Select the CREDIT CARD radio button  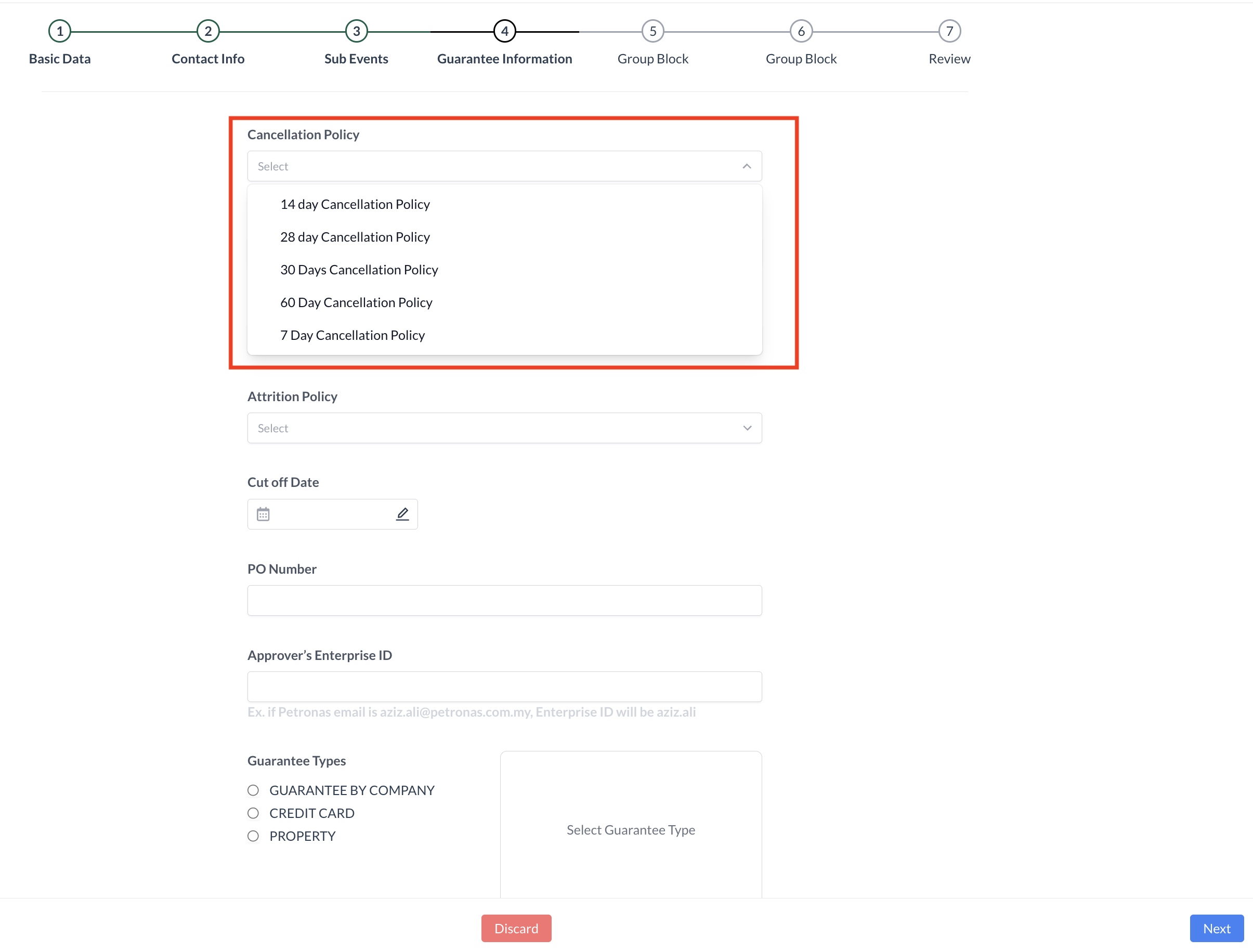(253, 813)
